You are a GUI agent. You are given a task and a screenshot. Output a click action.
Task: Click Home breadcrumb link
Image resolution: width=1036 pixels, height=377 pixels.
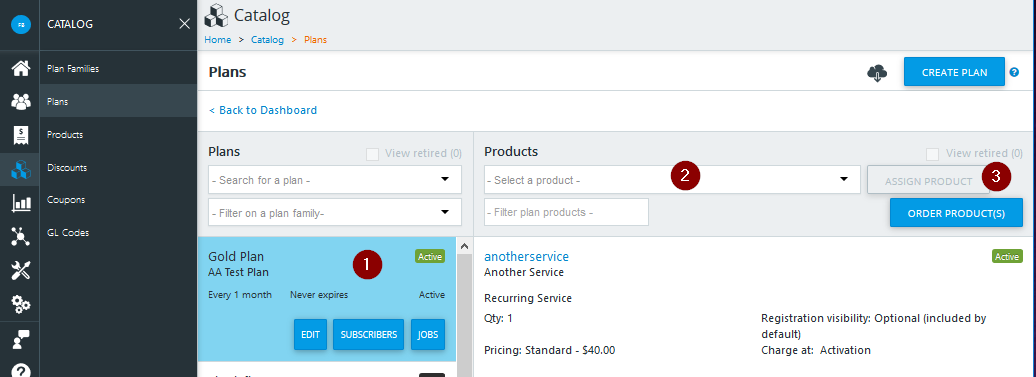point(217,40)
